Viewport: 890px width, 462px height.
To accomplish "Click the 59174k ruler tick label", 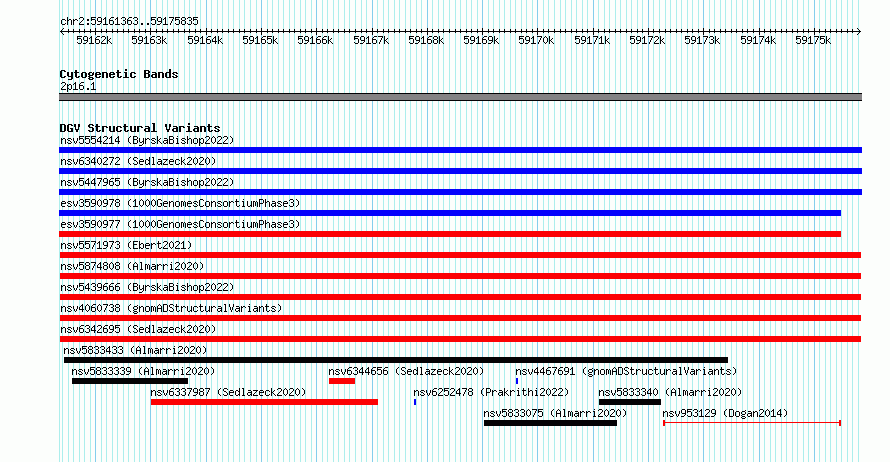I will pyautogui.click(x=758, y=40).
